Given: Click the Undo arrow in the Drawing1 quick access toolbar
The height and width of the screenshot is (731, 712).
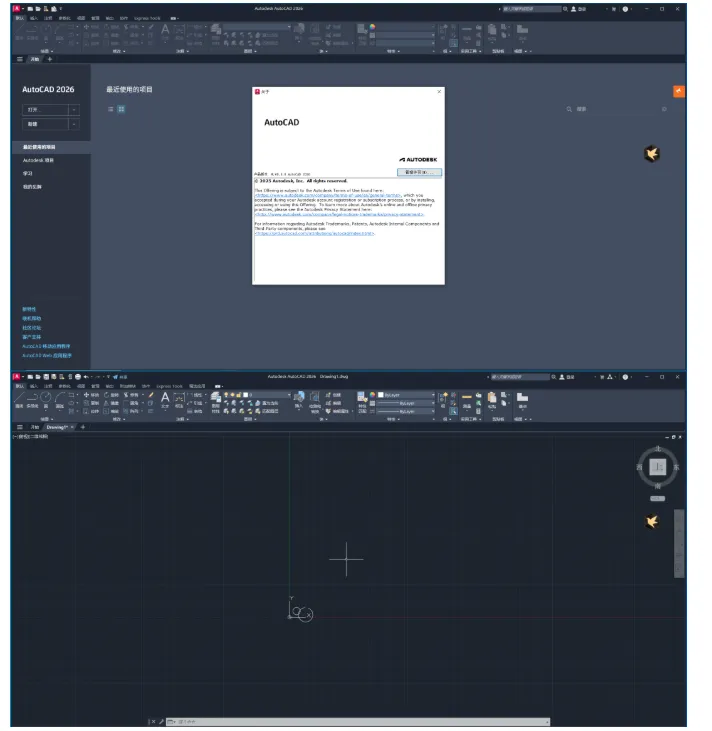Looking at the screenshot, I should (x=86, y=377).
